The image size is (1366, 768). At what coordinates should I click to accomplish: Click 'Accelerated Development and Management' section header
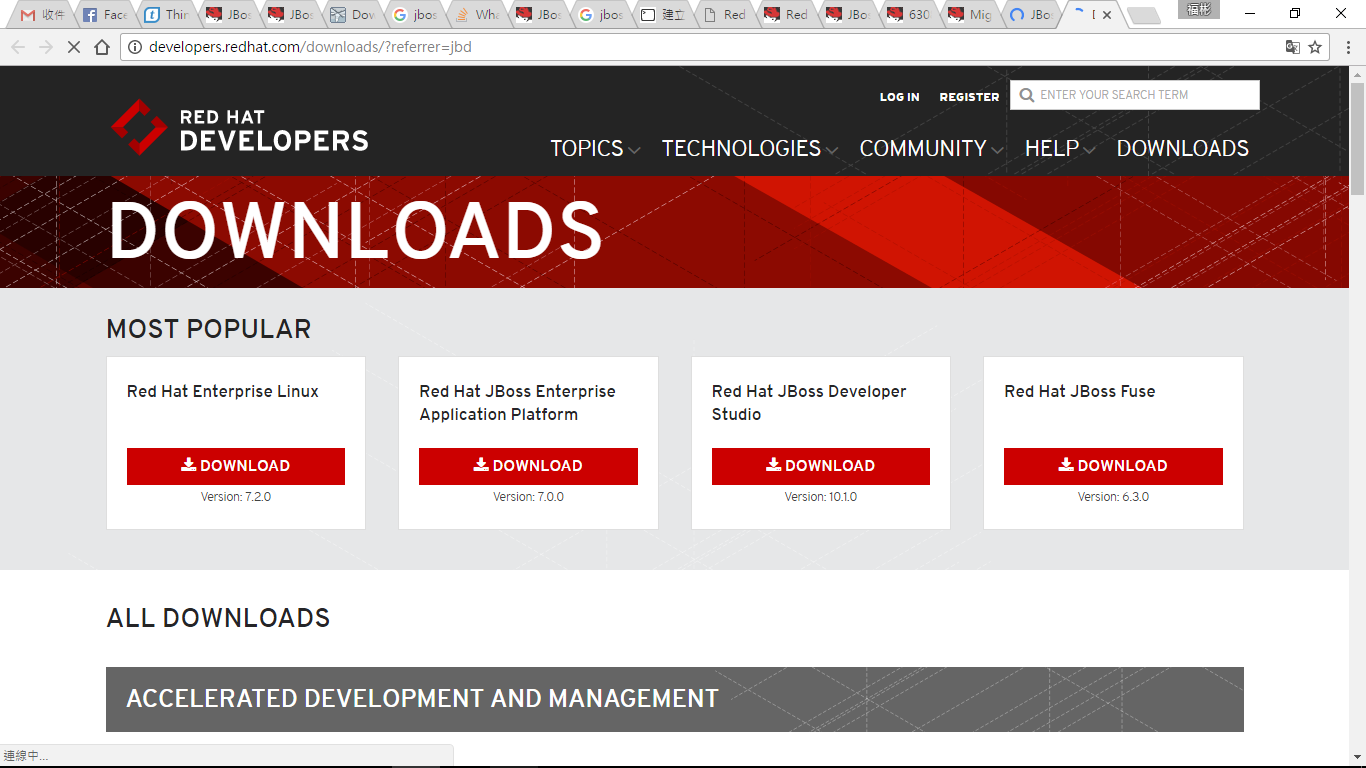[x=675, y=699]
